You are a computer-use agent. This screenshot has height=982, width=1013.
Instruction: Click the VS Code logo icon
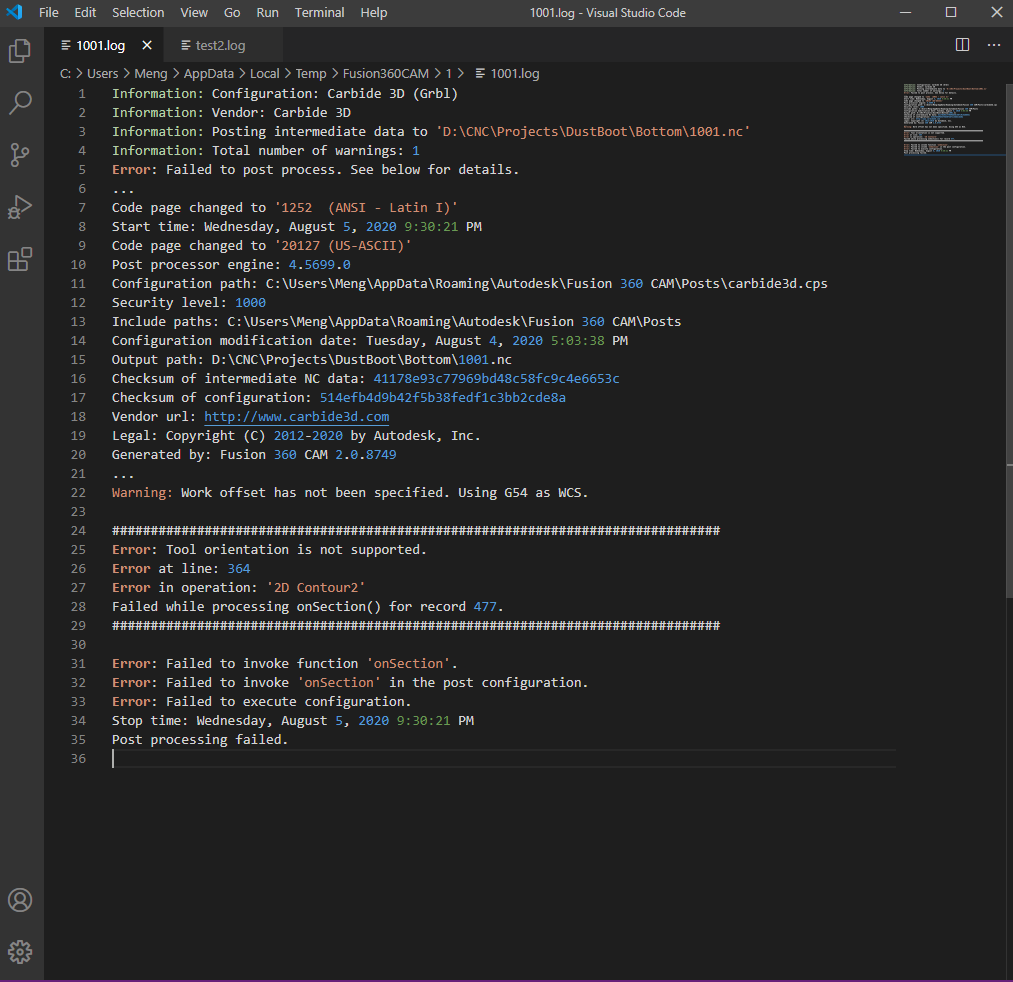[x=14, y=12]
